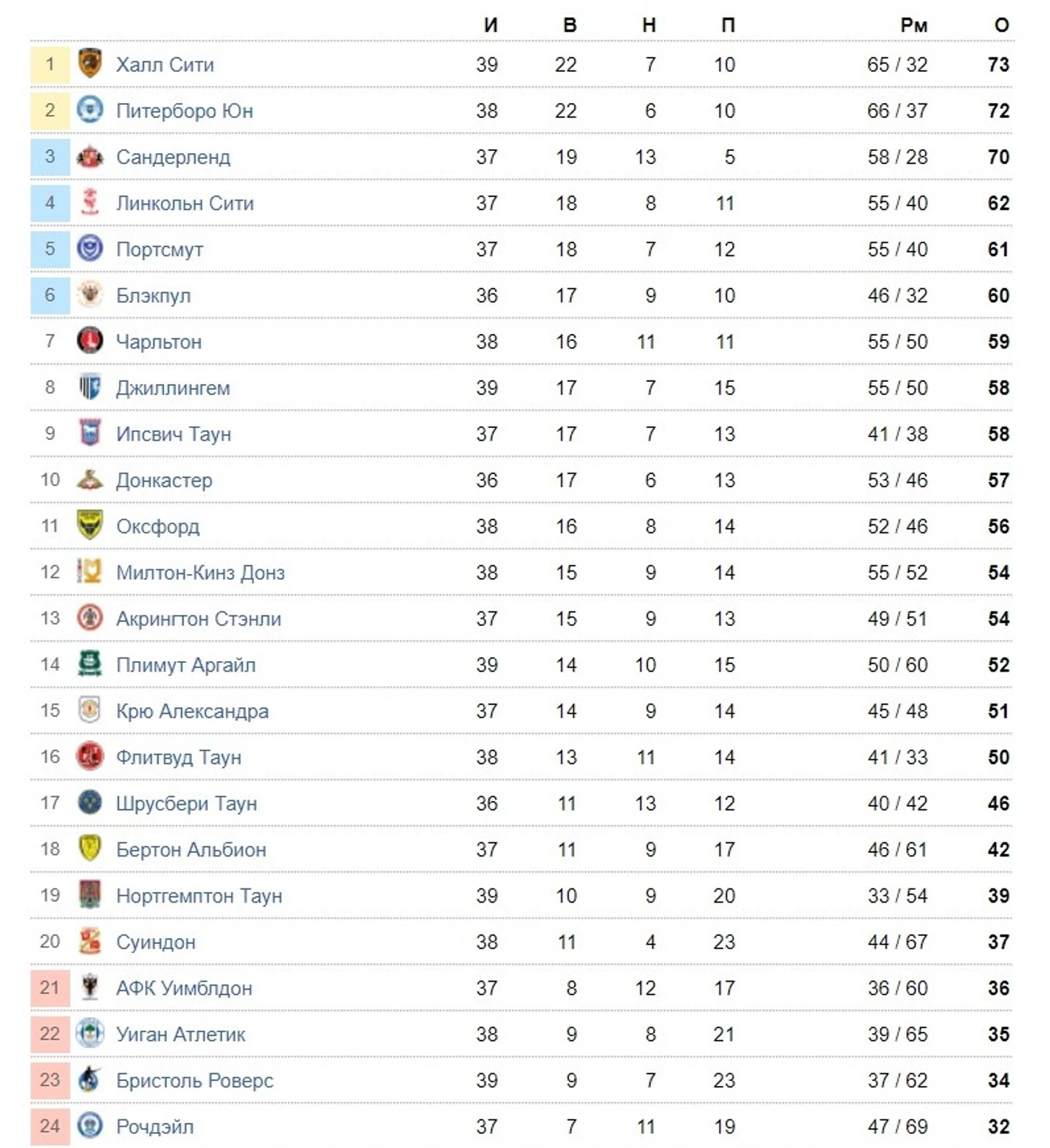Click the Oxford club crest icon
1050x1148 pixels.
90,526
